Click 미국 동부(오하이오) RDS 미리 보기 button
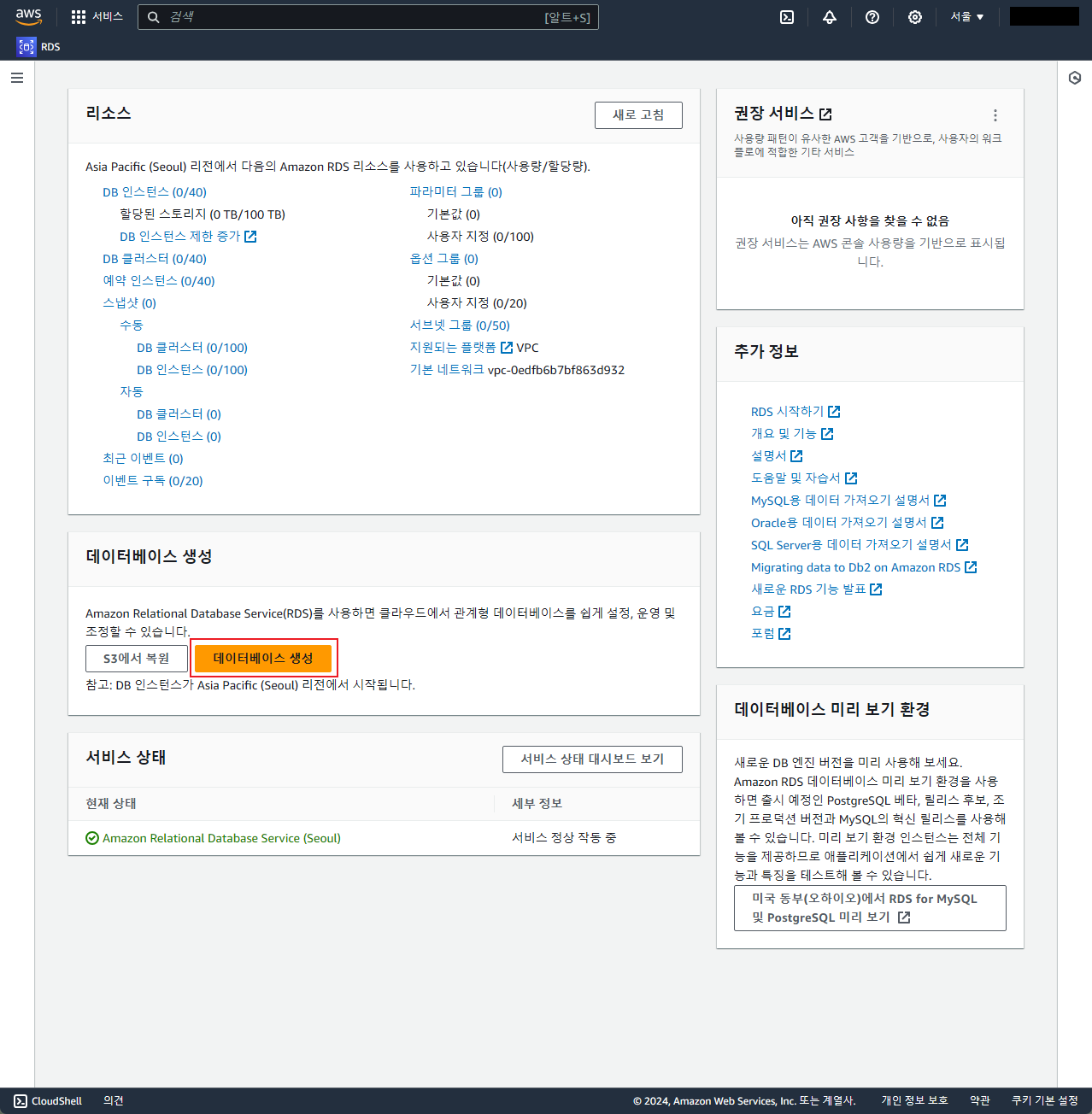The height and width of the screenshot is (1114, 1092). click(x=870, y=908)
